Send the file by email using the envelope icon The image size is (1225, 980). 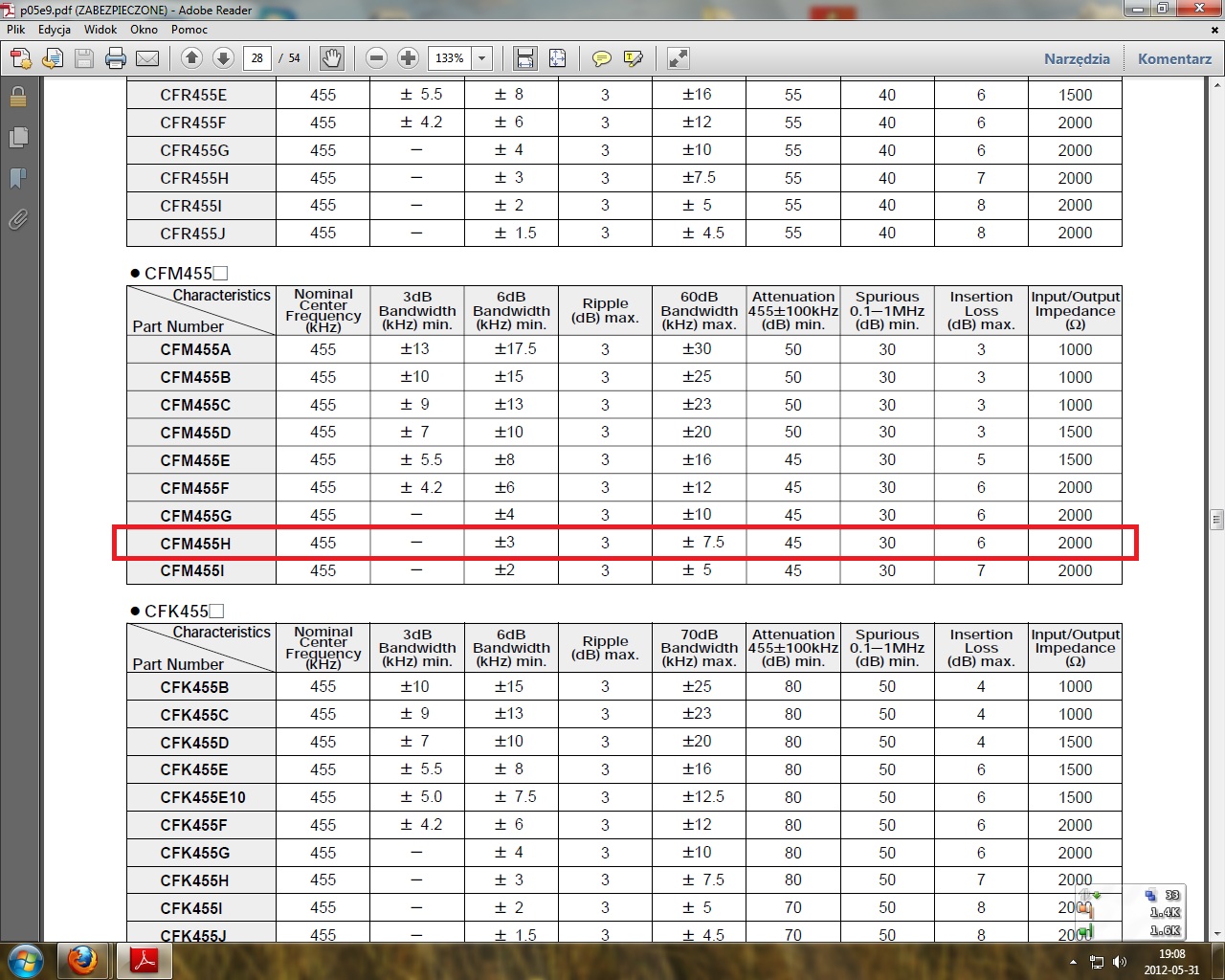pyautogui.click(x=147, y=59)
